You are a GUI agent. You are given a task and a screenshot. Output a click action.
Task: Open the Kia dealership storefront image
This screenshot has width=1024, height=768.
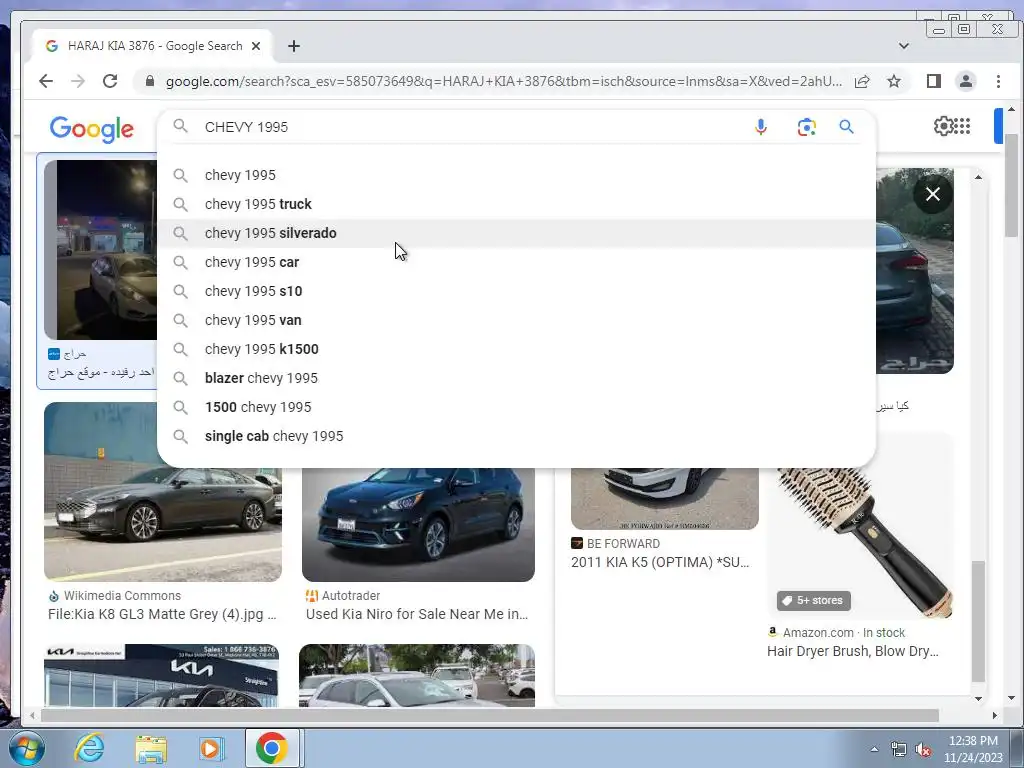161,675
